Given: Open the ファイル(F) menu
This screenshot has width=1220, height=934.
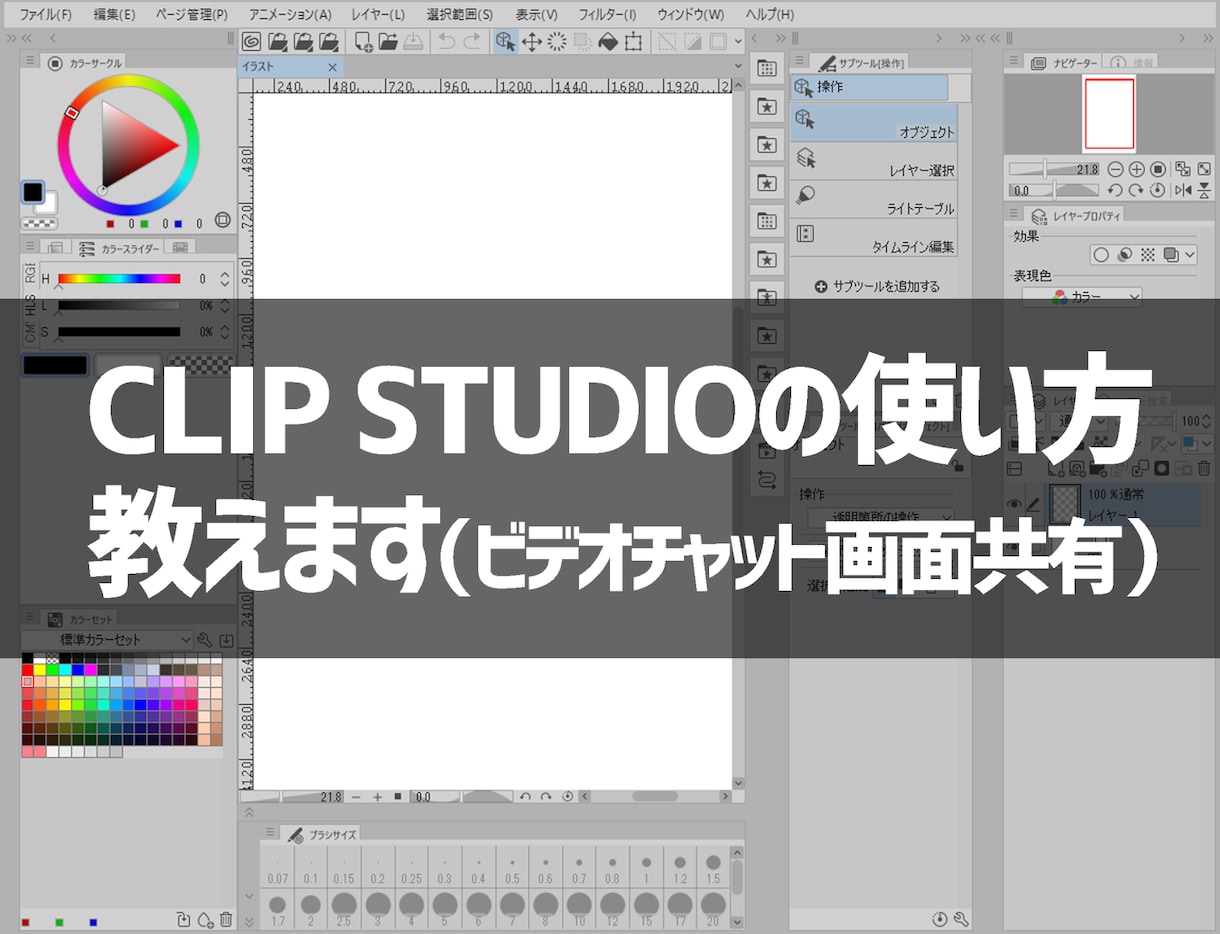Looking at the screenshot, I should click(x=46, y=15).
